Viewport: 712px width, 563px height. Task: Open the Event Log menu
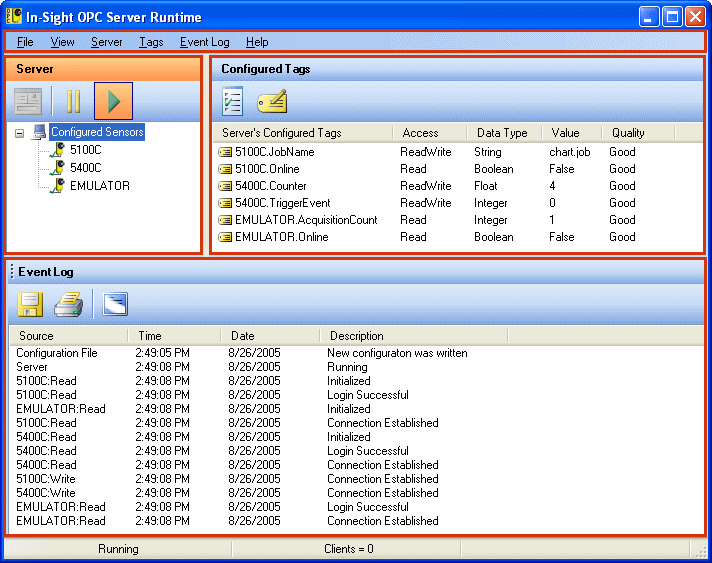204,42
